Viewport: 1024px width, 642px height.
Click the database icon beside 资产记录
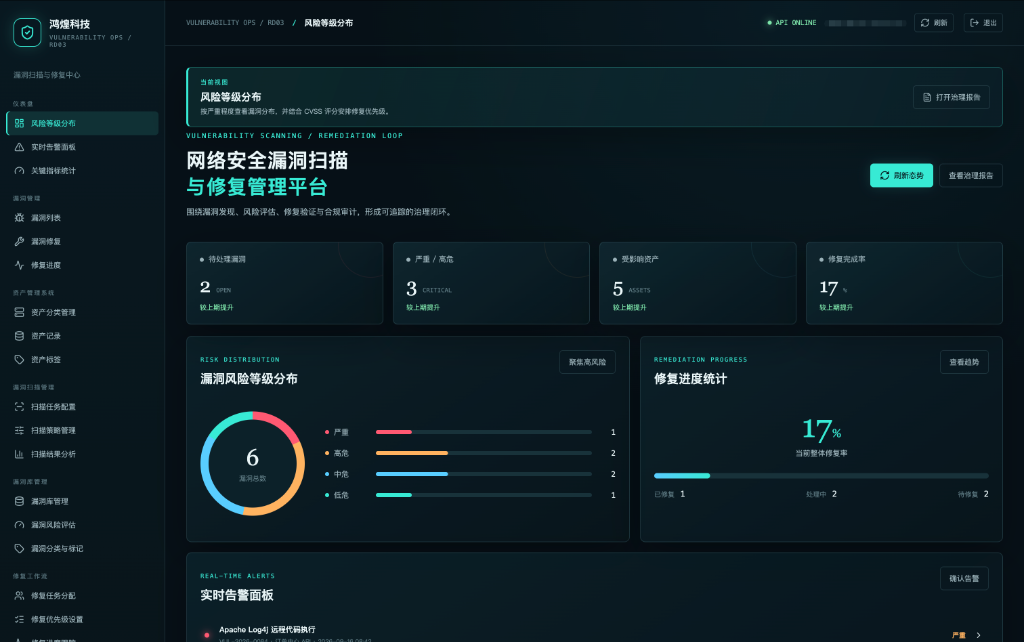click(20, 336)
